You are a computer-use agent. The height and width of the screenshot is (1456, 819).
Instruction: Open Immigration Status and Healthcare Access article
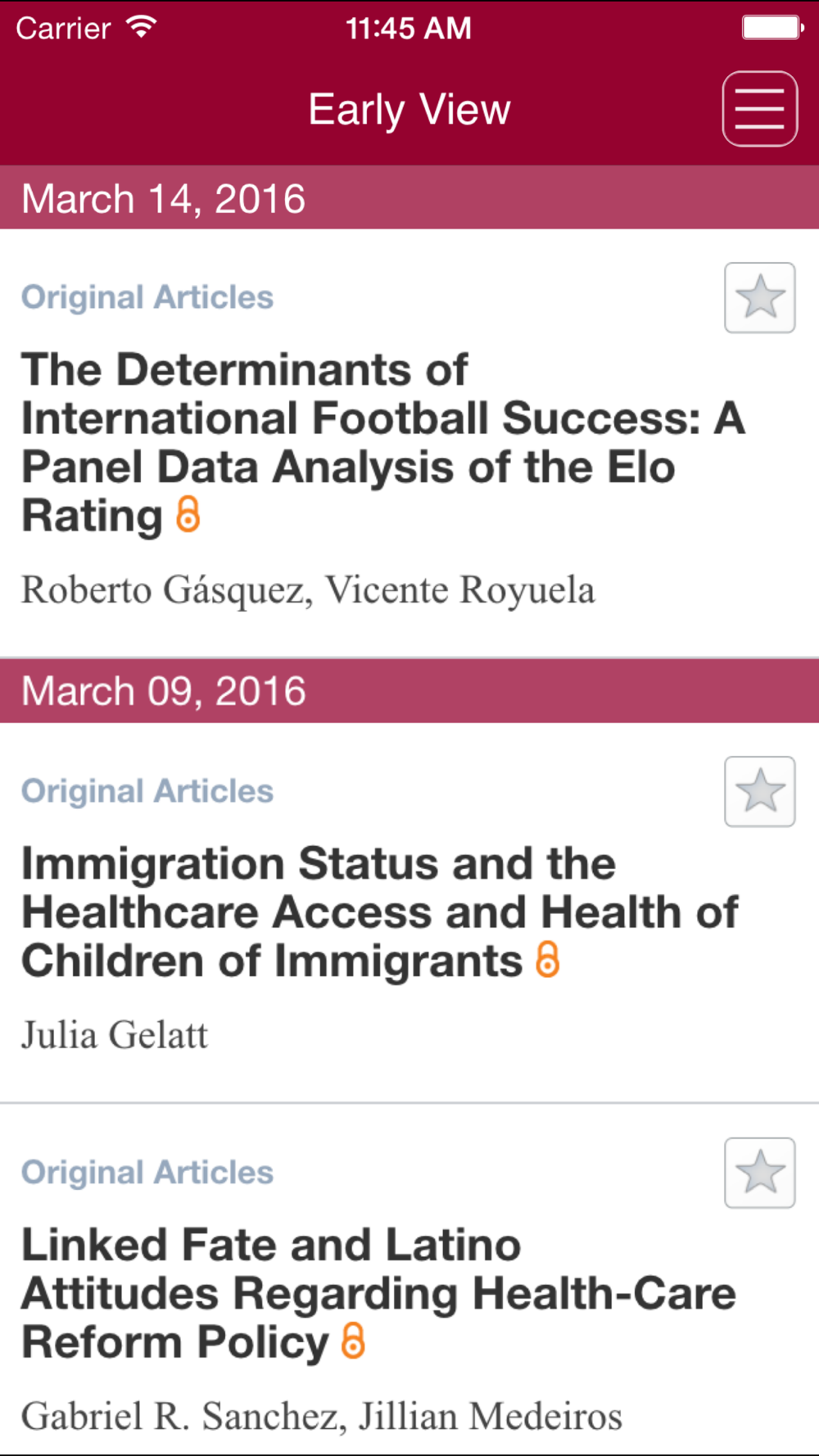(x=379, y=912)
